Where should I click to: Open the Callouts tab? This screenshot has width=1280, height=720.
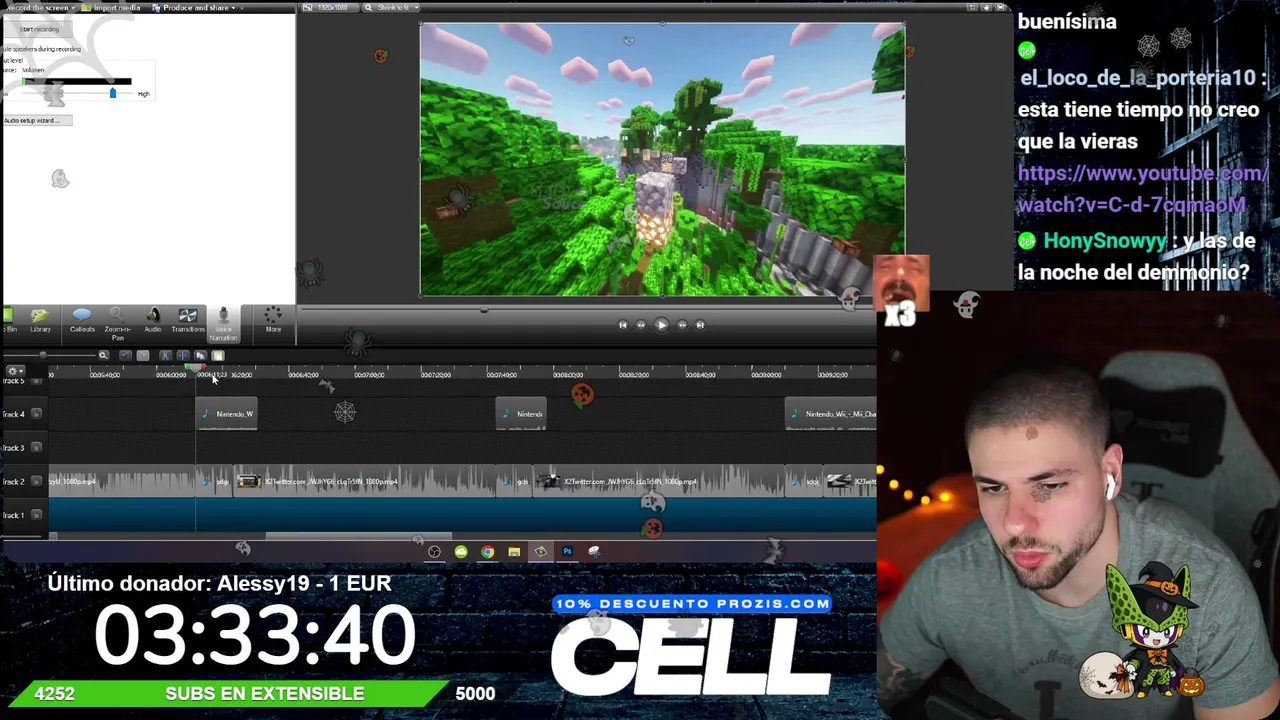pos(82,321)
